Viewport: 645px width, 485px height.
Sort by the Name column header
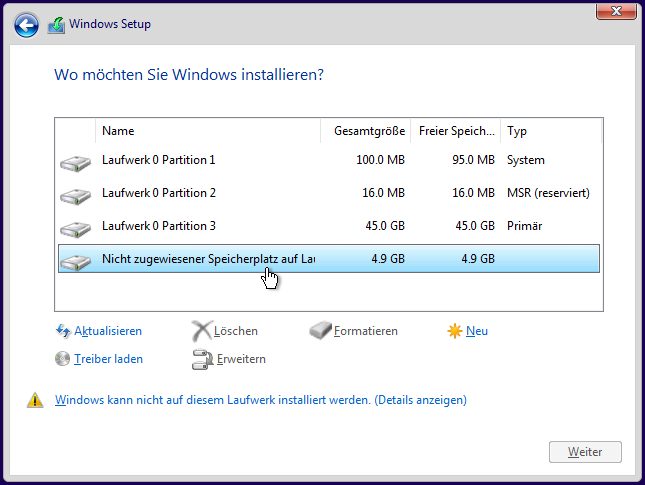[x=208, y=131]
